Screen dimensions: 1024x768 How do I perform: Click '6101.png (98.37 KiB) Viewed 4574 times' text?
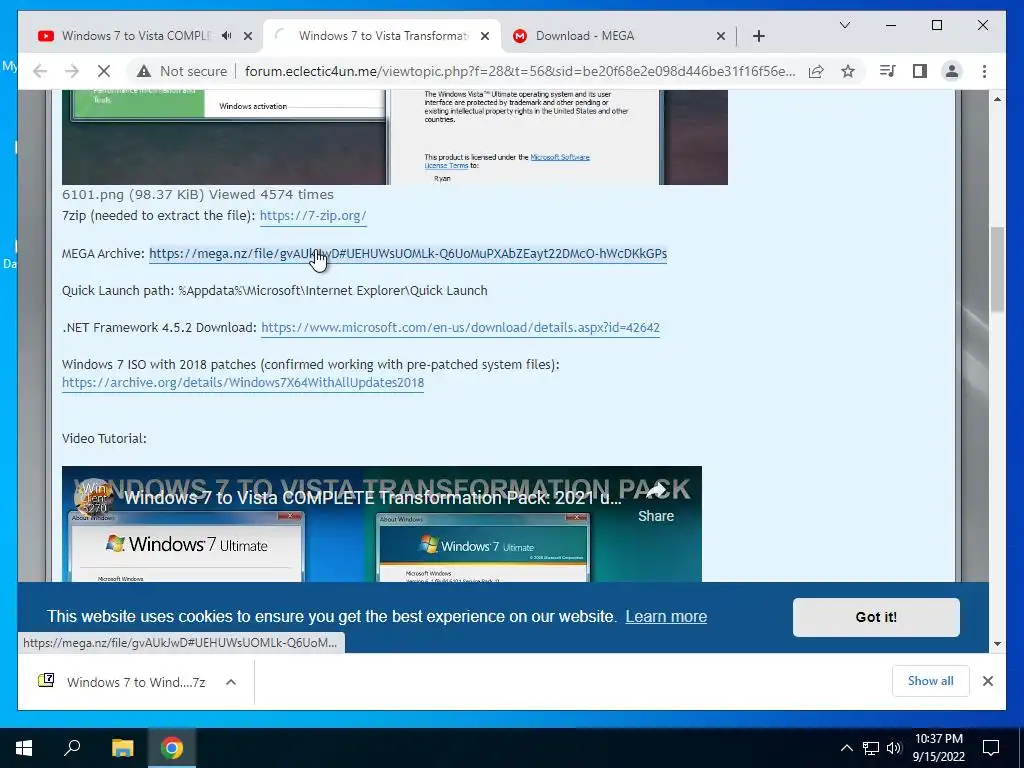click(x=198, y=195)
